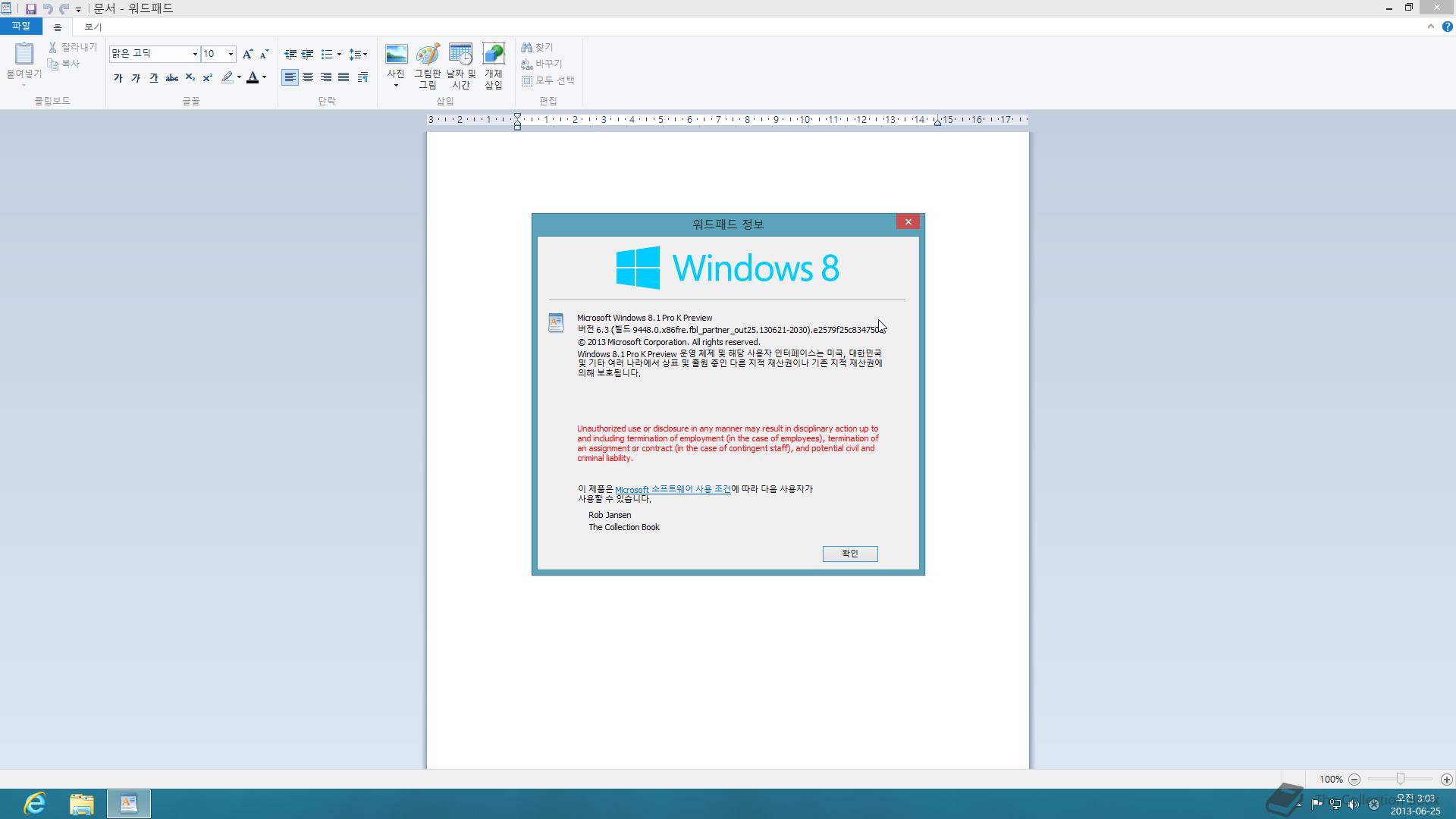Screen dimensions: 1456x819
Task: Toggle superscript formatting
Action: click(208, 77)
